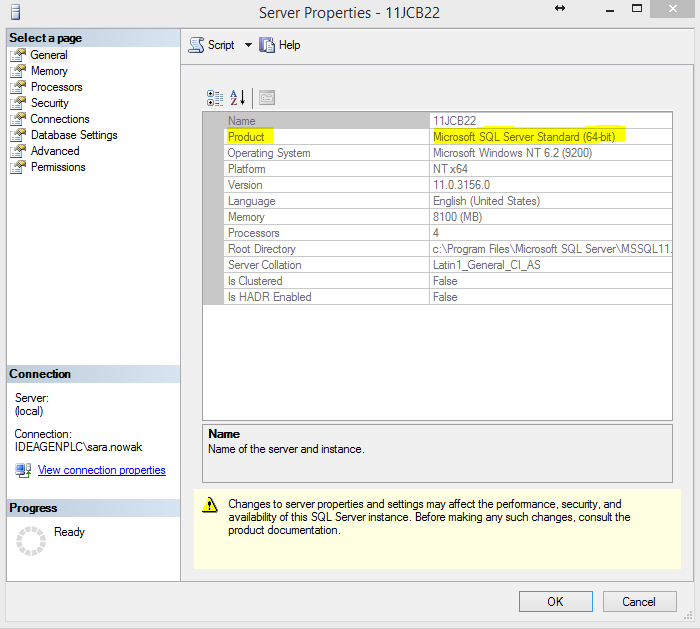This screenshot has width=700, height=629.
Task: Click the Permissions page icon
Action: coord(18,167)
